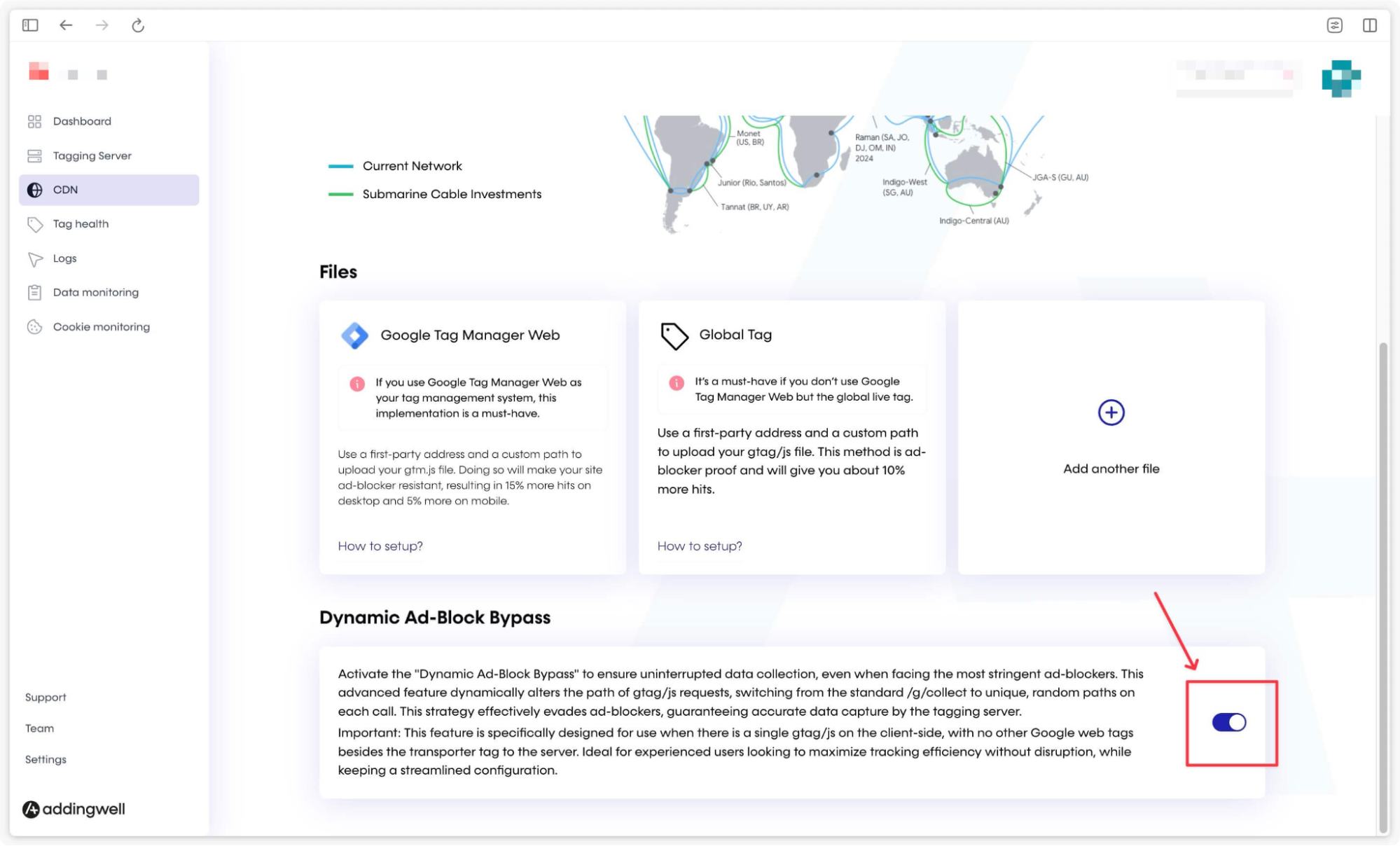
Task: Click the red pixelated logo top left
Action: pyautogui.click(x=39, y=71)
